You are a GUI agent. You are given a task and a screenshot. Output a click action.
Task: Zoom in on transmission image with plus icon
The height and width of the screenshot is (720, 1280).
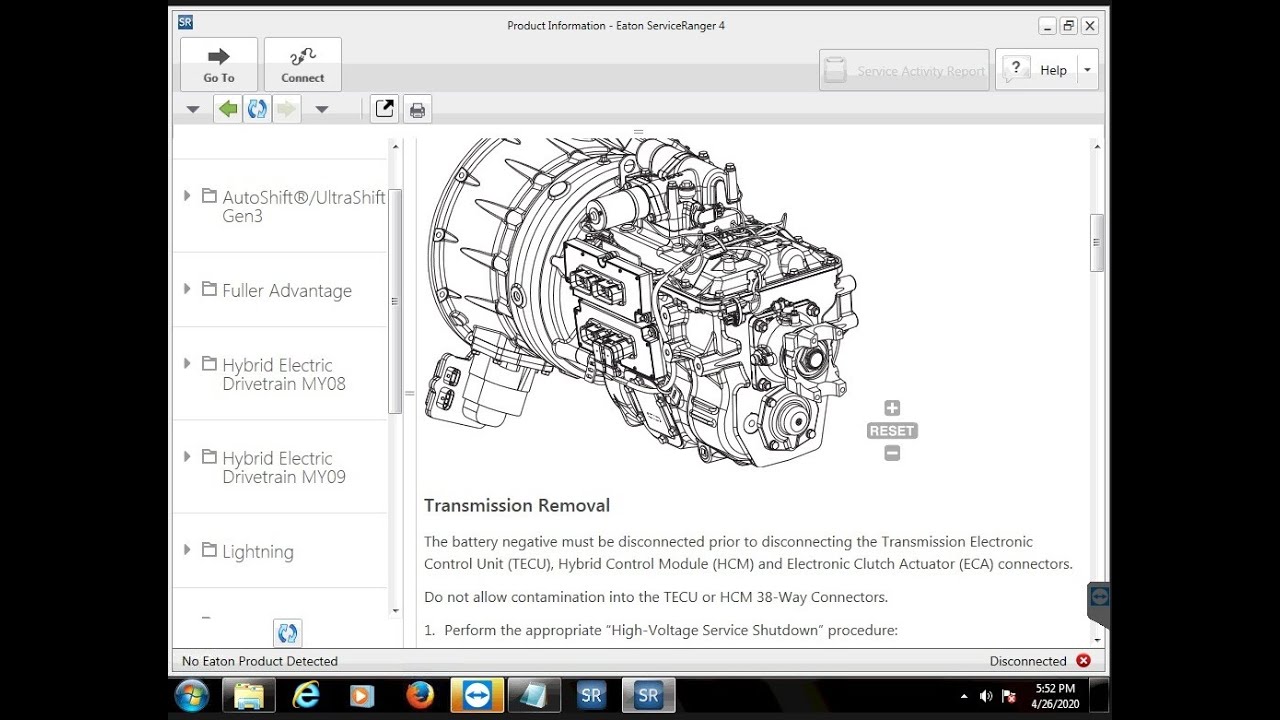892,408
